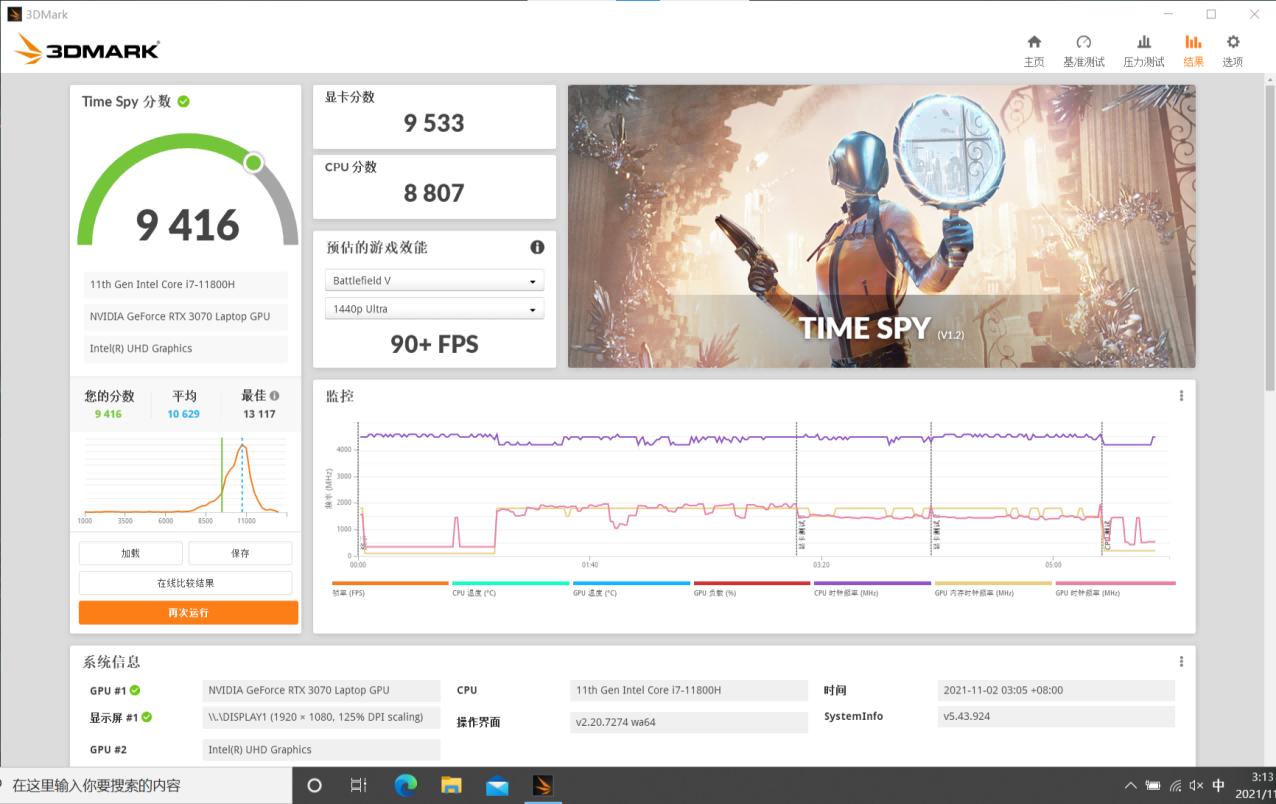Open the Battlefield V game dropdown
Viewport: 1276px width, 804px height.
[x=434, y=280]
